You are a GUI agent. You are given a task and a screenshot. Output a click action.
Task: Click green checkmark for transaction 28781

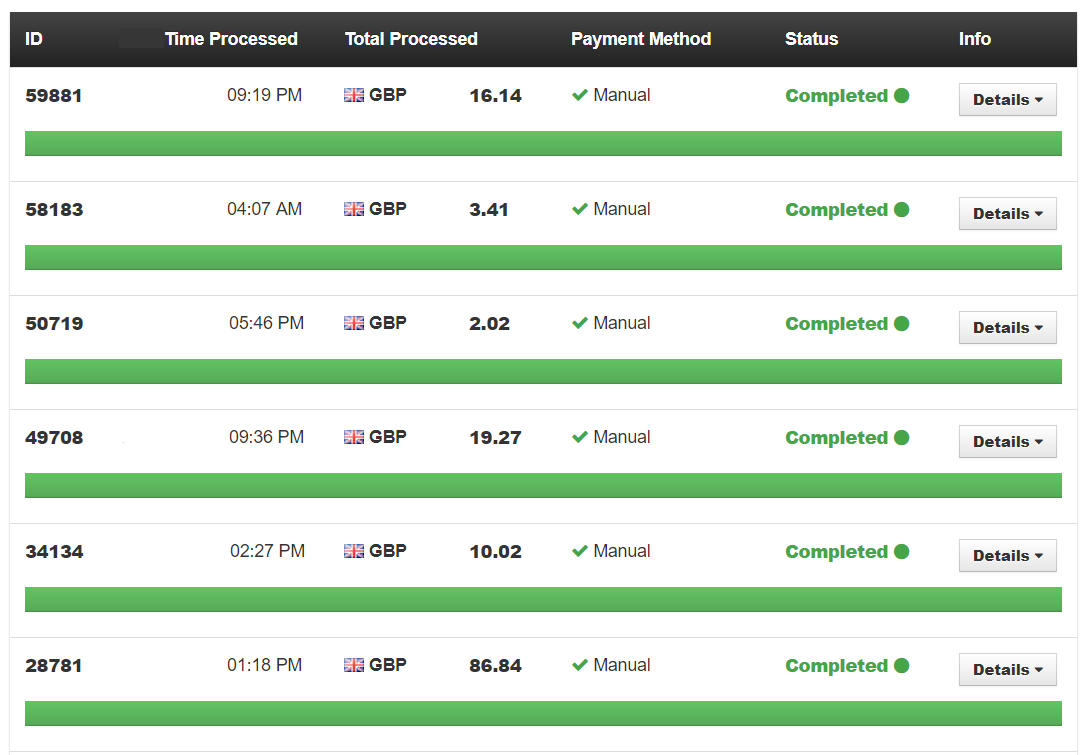click(579, 665)
